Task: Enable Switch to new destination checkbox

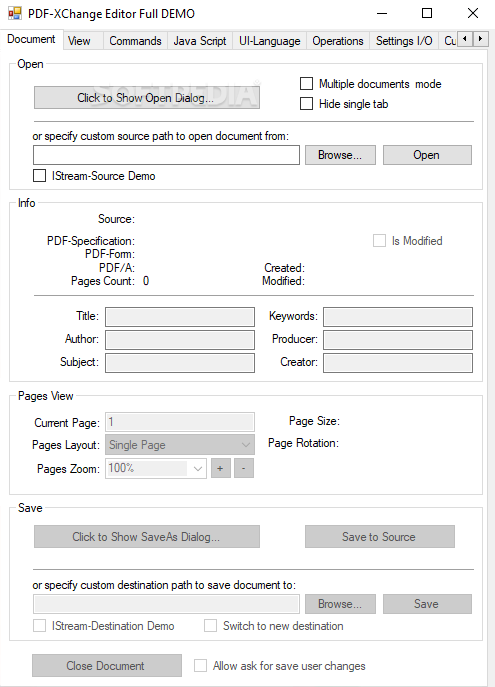Action: (x=210, y=626)
